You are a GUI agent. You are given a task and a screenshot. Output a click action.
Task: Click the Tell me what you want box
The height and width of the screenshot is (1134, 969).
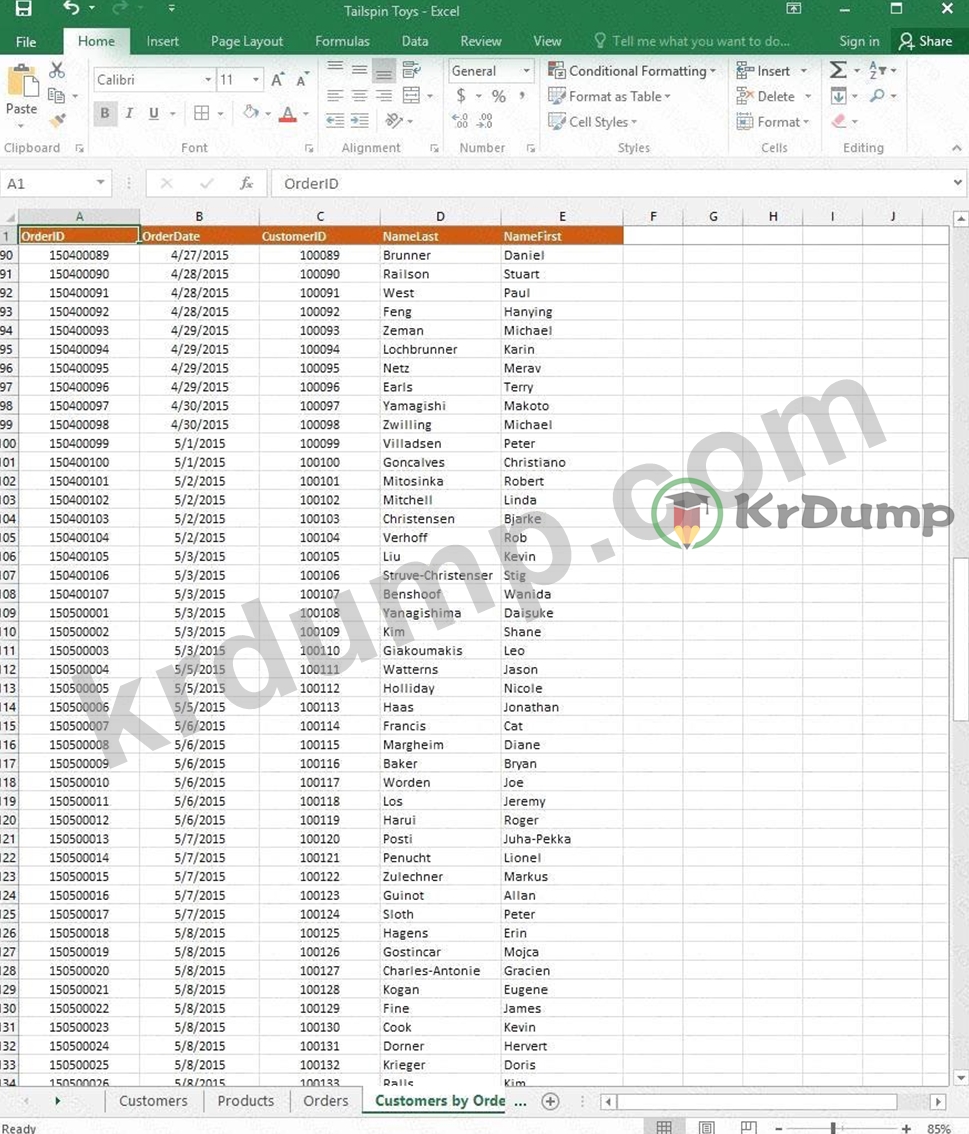click(692, 41)
